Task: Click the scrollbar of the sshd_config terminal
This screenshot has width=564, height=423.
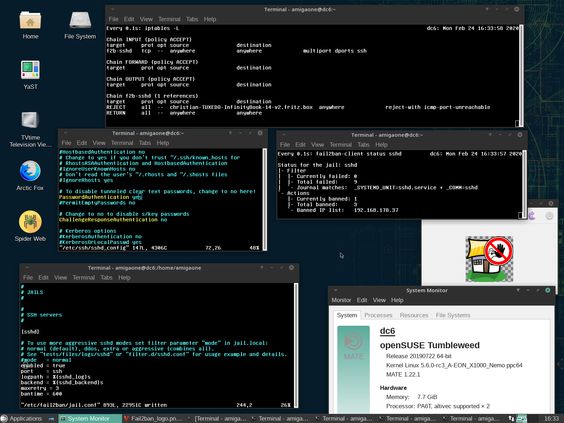Action: [265, 199]
